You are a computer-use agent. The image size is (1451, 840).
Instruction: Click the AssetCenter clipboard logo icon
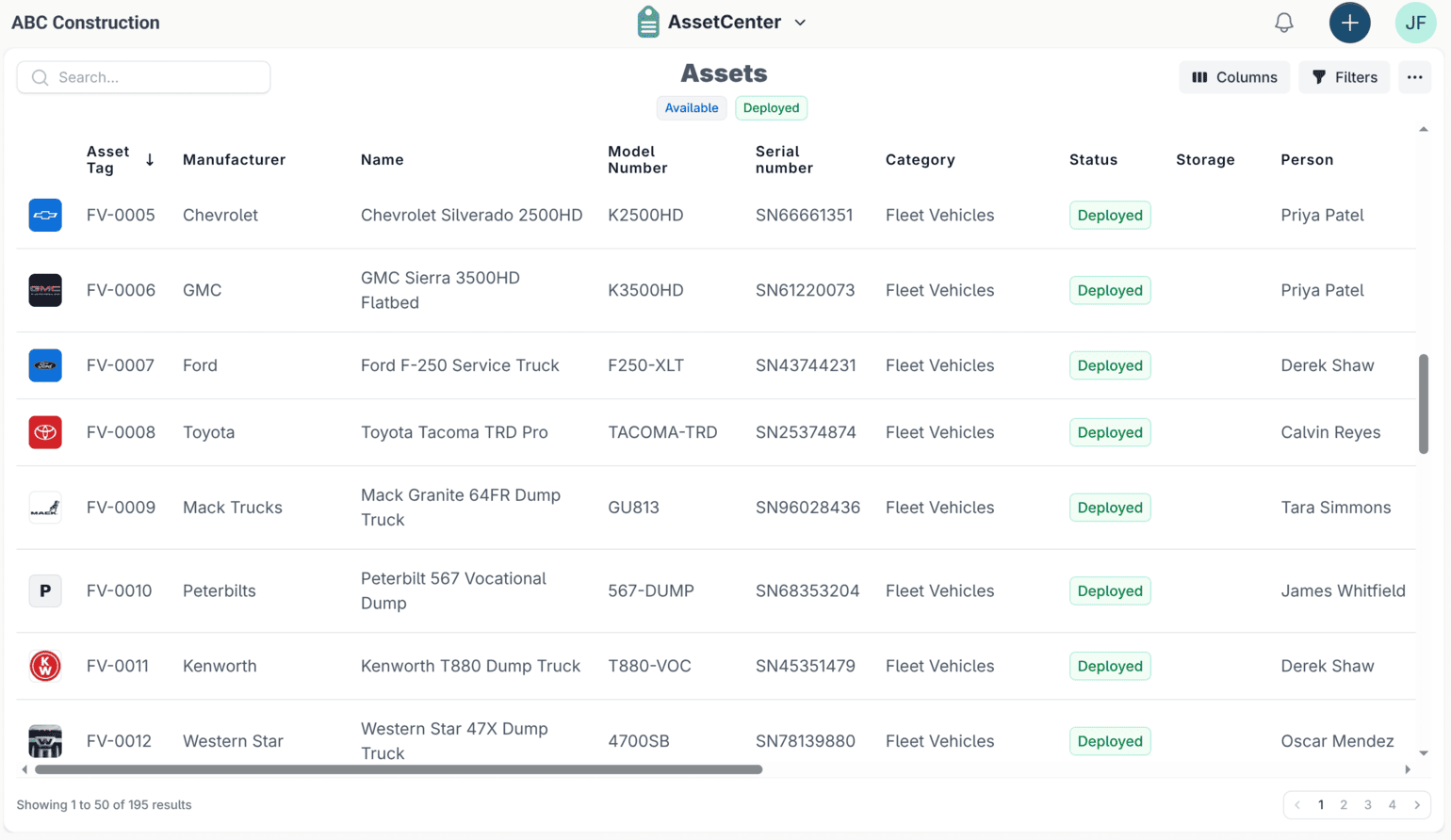[x=648, y=22]
